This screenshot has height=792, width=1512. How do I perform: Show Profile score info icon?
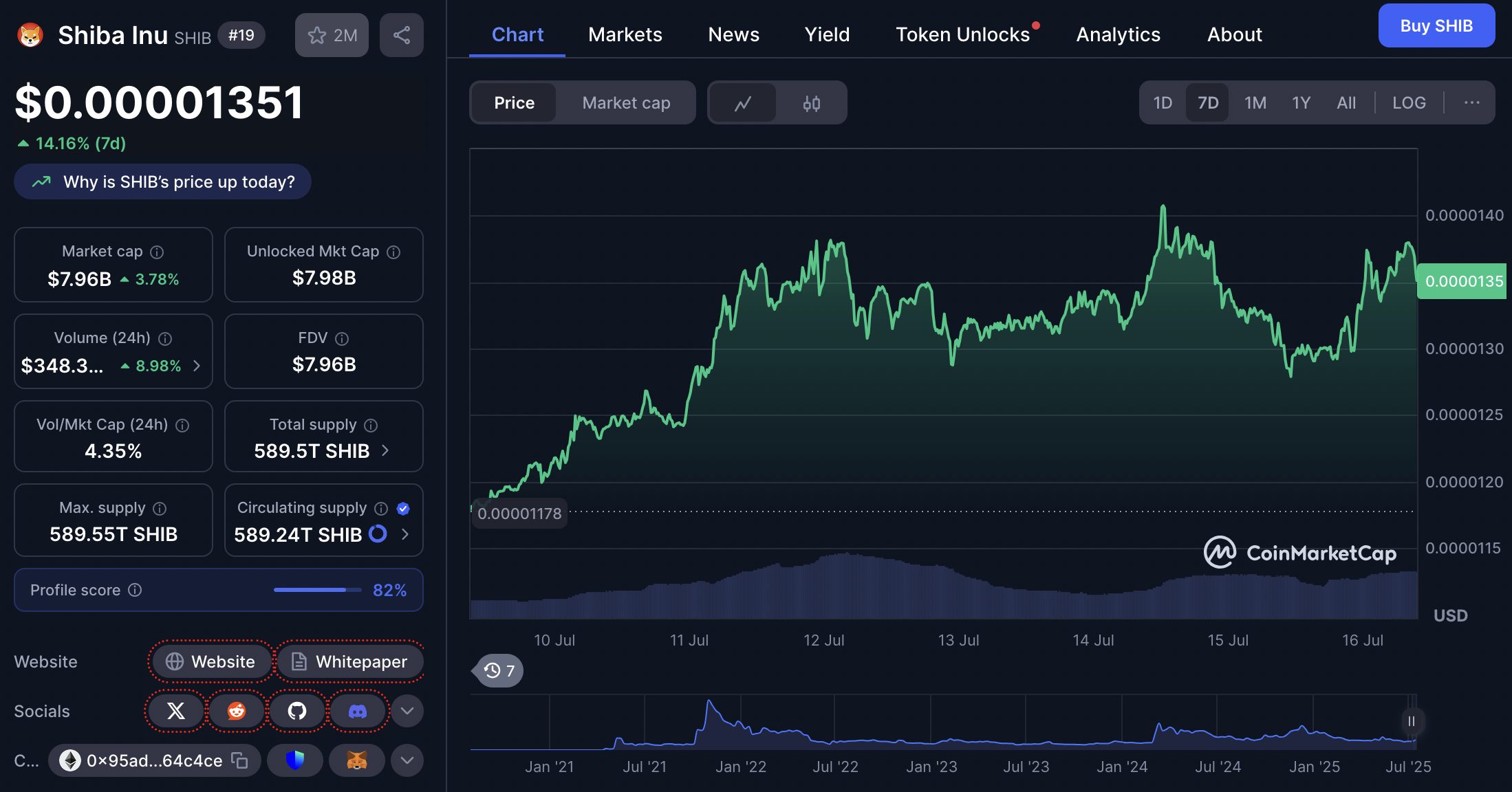tap(135, 590)
